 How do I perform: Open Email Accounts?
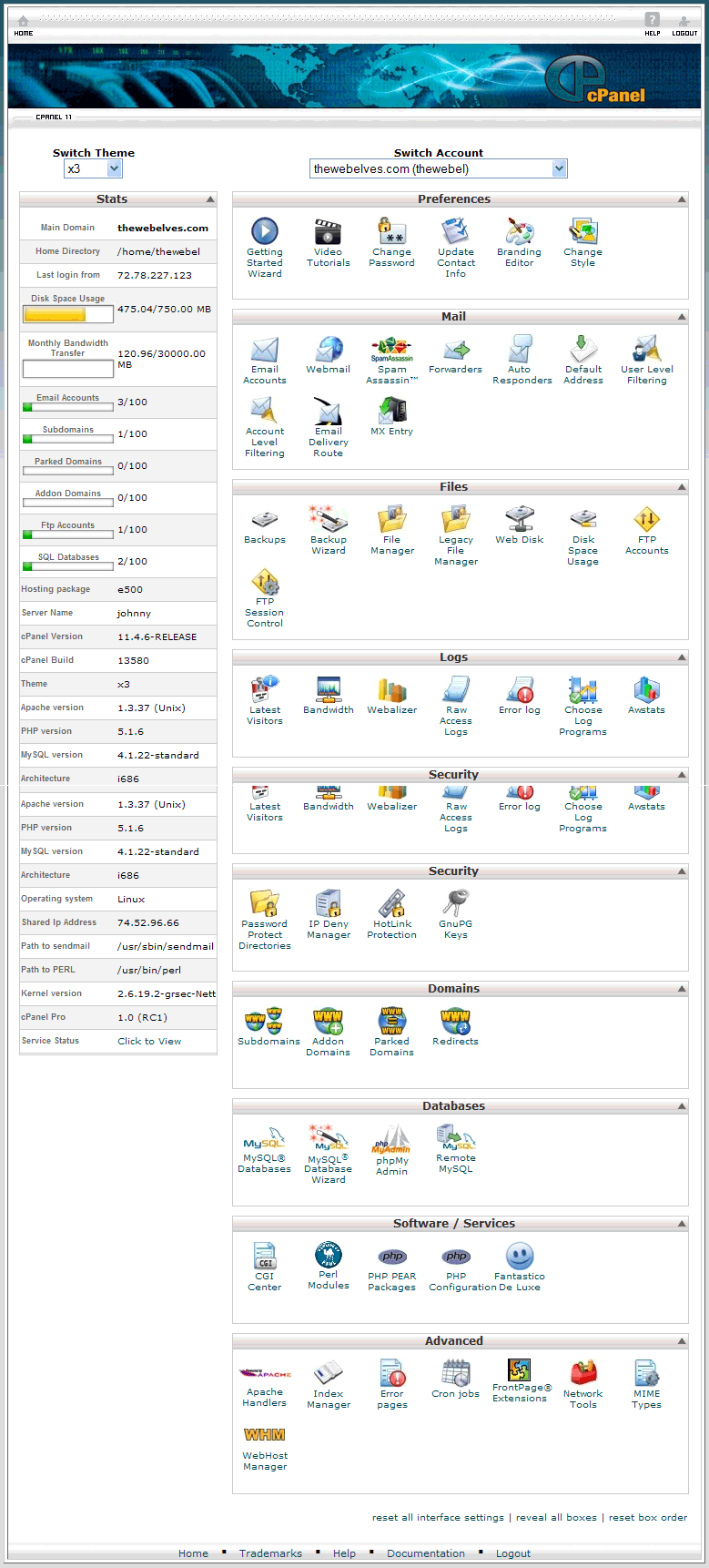265,361
